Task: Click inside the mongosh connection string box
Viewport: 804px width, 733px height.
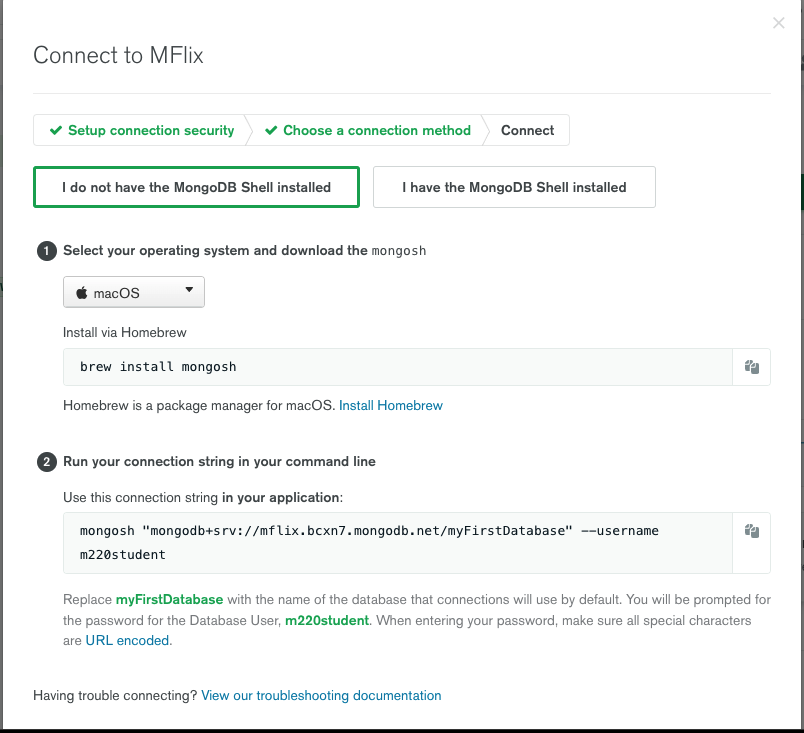Action: click(x=400, y=543)
